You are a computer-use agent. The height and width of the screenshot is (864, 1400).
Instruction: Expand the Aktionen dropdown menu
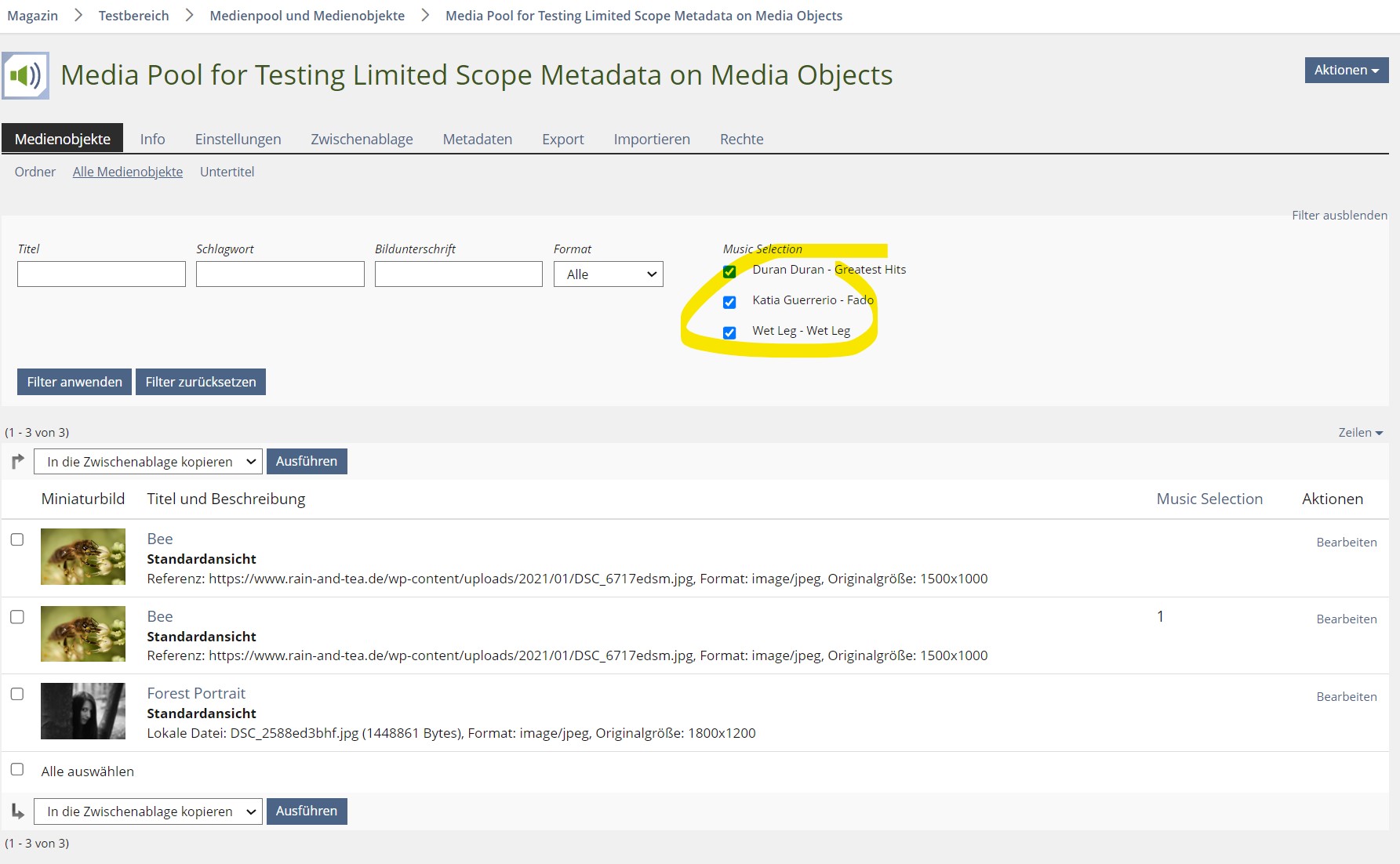(x=1346, y=70)
